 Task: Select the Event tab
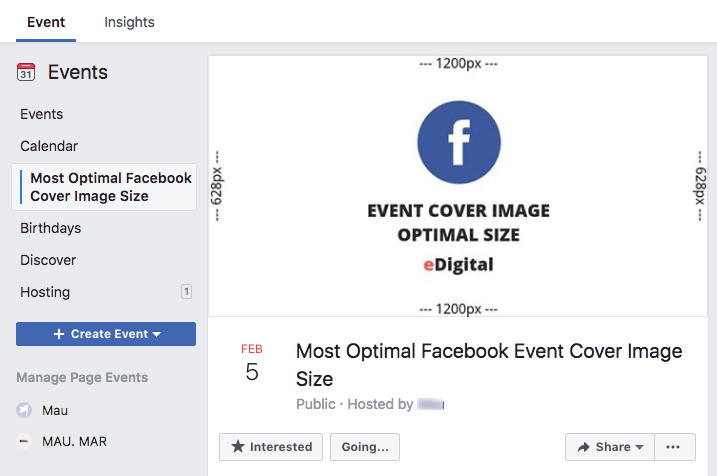[46, 22]
